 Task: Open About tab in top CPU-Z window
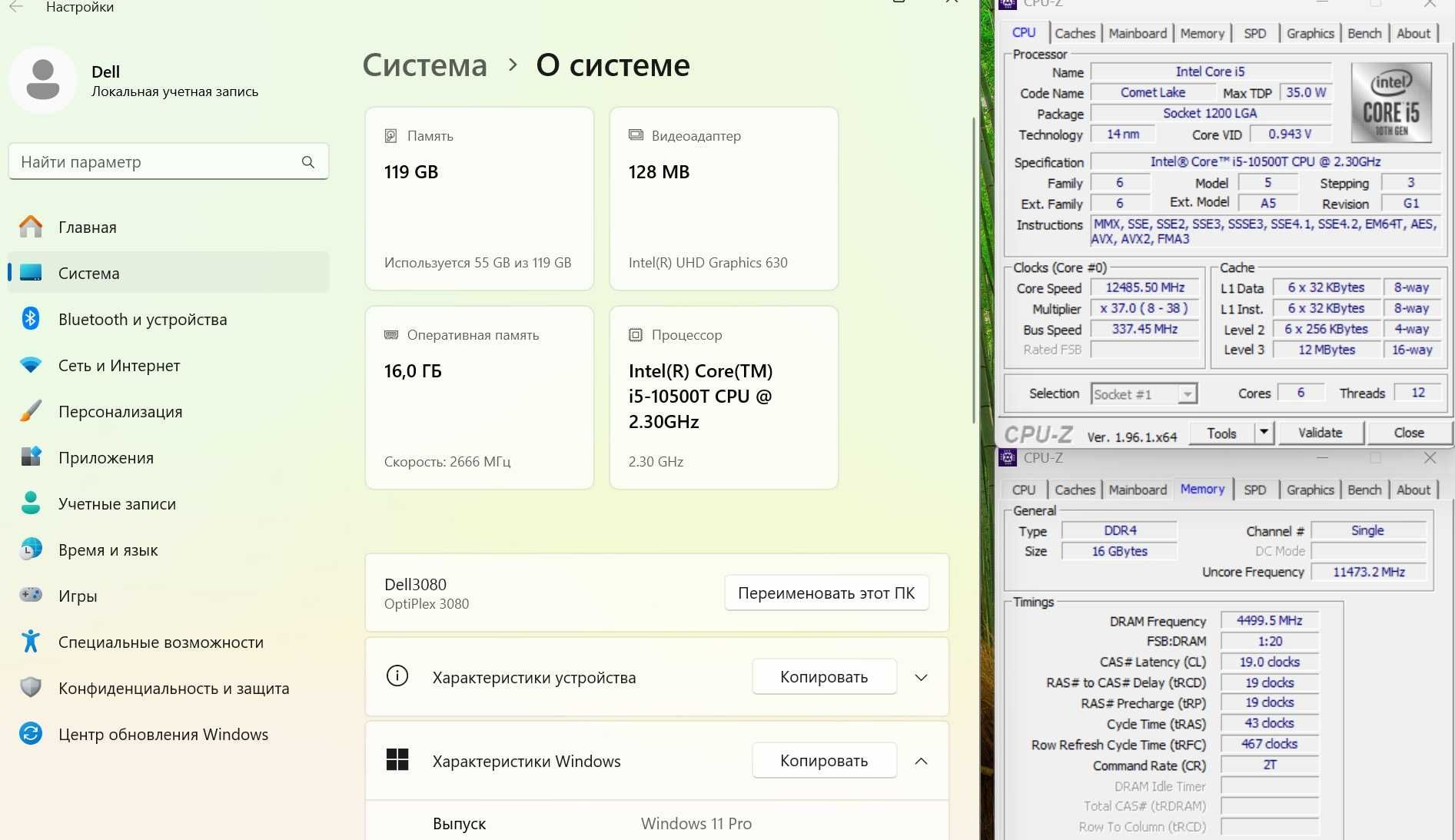click(1413, 33)
